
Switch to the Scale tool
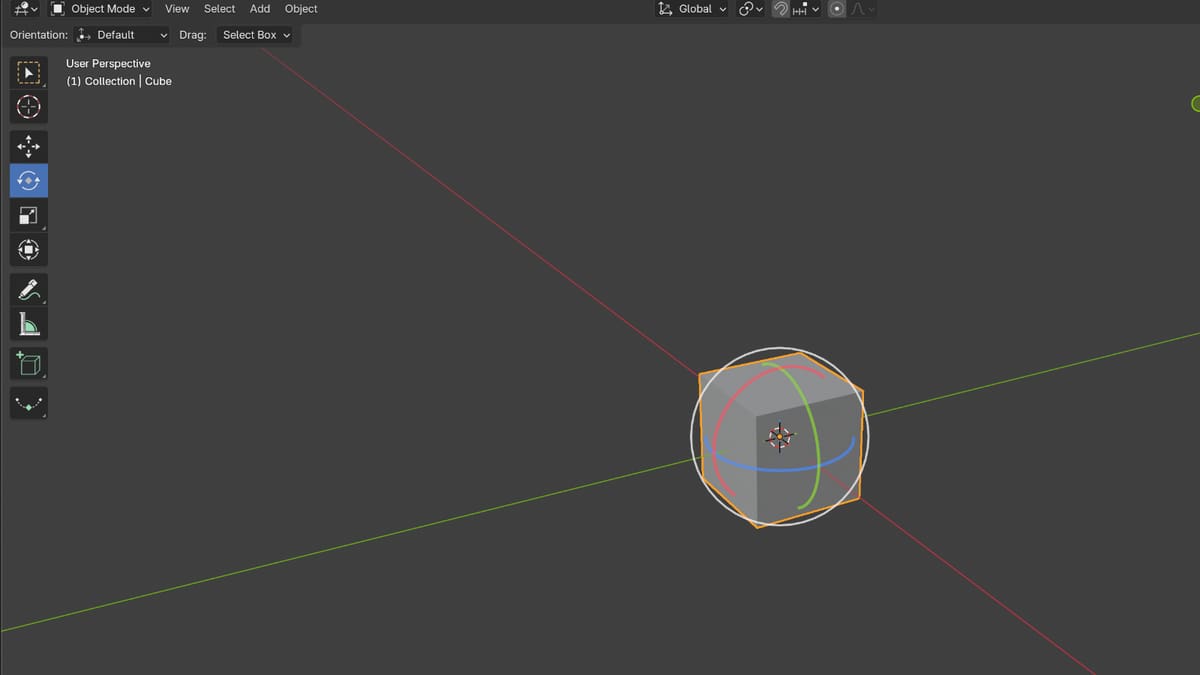29,215
